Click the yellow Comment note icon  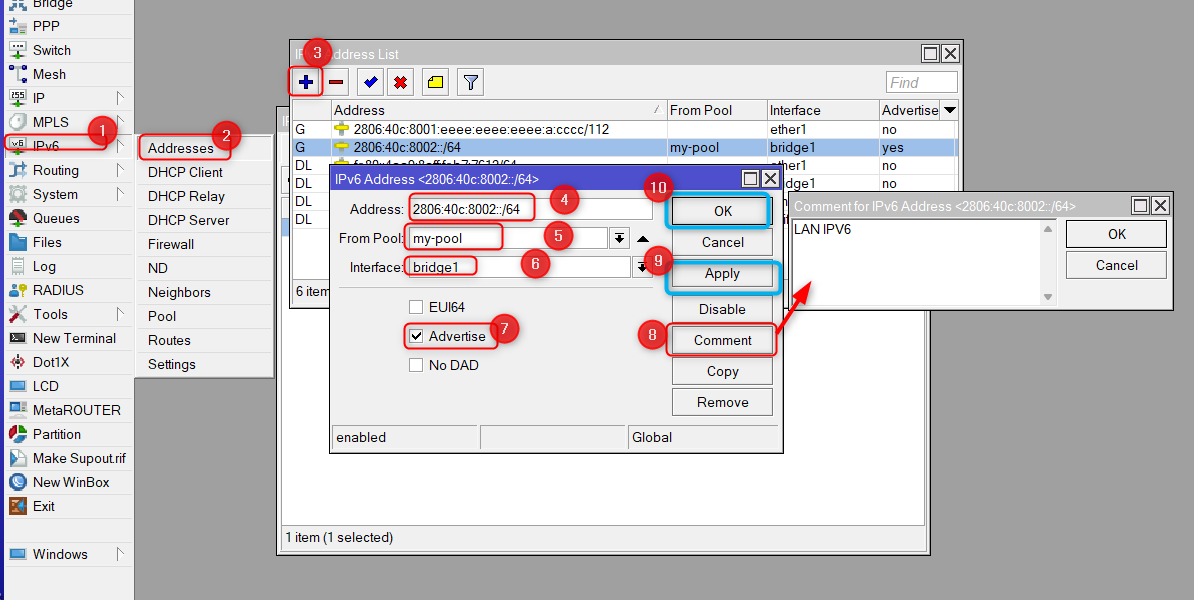436,82
